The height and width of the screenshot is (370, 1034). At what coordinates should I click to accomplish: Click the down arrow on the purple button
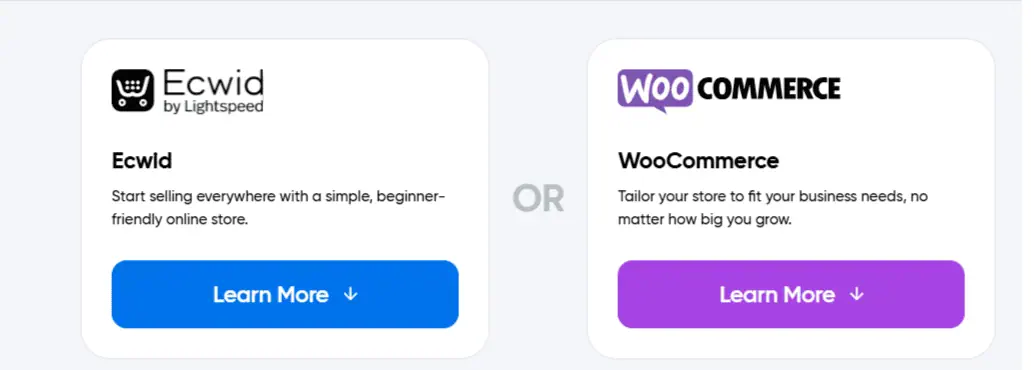point(857,294)
